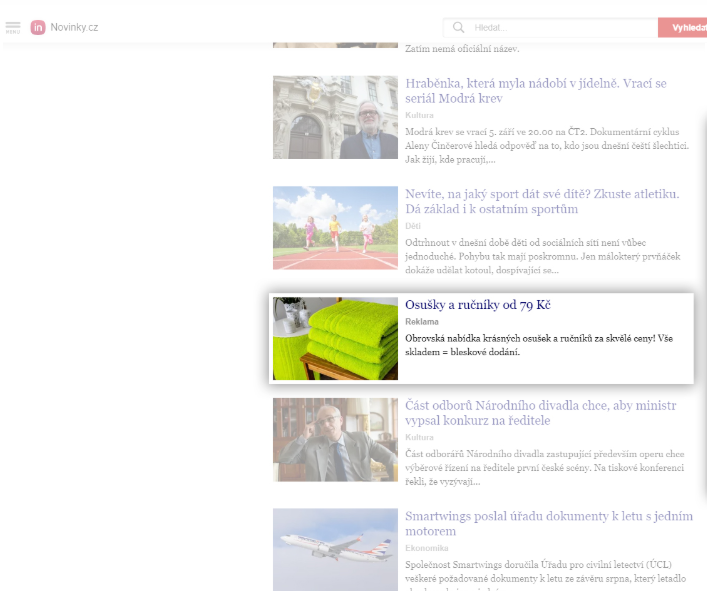Open Smartwings single-engine flight article
Screen dimensions: 707x591
pyautogui.click(x=549, y=523)
